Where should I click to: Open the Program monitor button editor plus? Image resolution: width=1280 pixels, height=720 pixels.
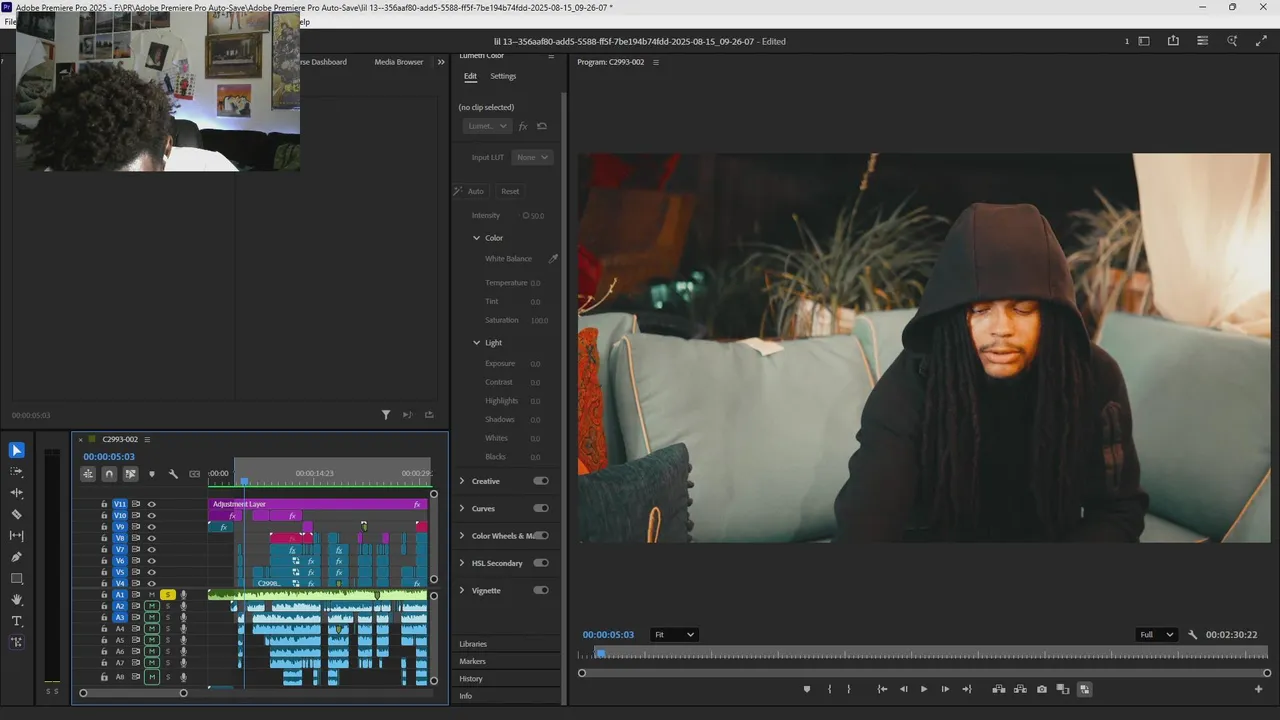click(x=1259, y=689)
